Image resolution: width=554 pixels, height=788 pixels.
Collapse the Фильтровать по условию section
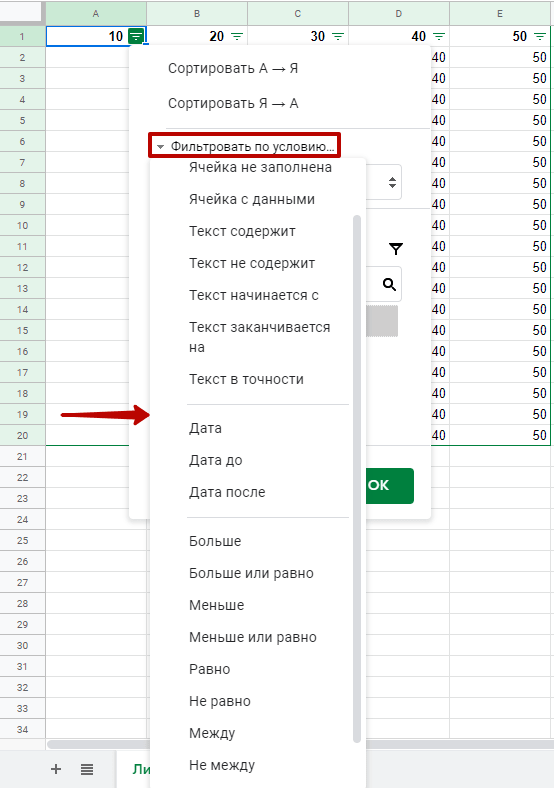pos(244,146)
